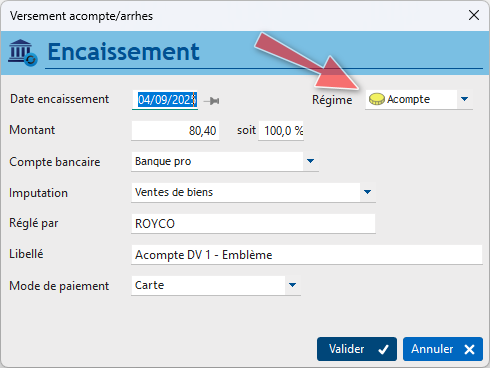Click the Encaissement heading text
490x368 pixels.
point(124,52)
